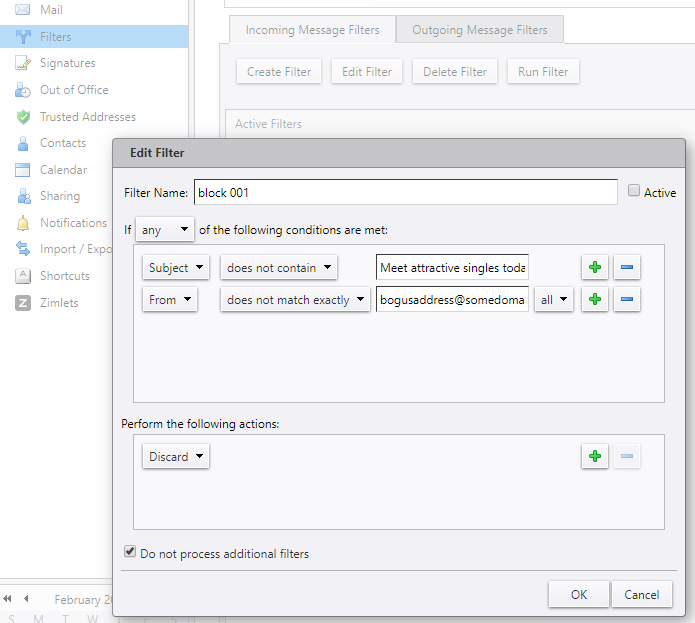Open the any/all conditions dropdown
Screen dimensions: 695x623
[165, 230]
